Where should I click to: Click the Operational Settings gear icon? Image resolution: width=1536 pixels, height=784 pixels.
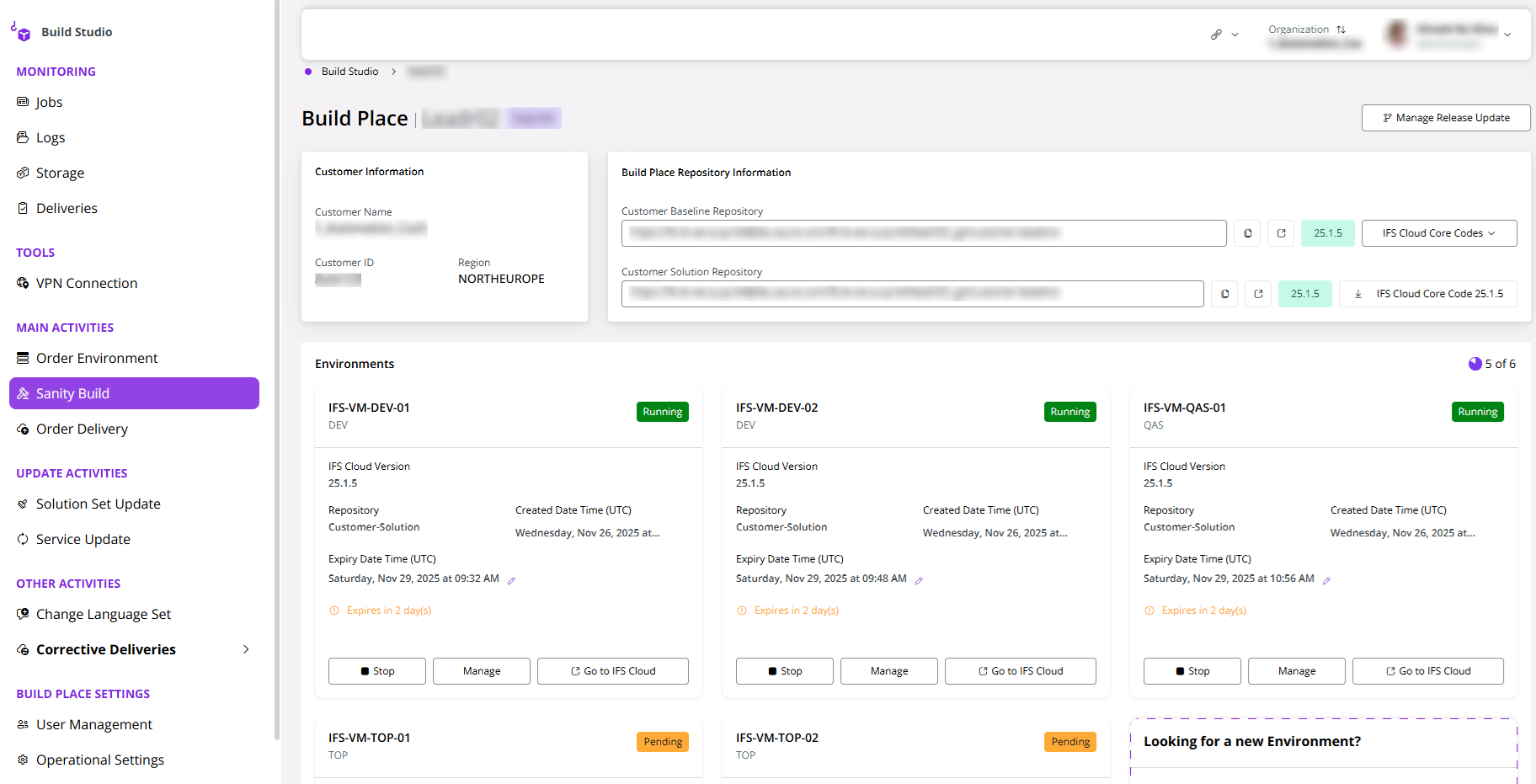[23, 760]
